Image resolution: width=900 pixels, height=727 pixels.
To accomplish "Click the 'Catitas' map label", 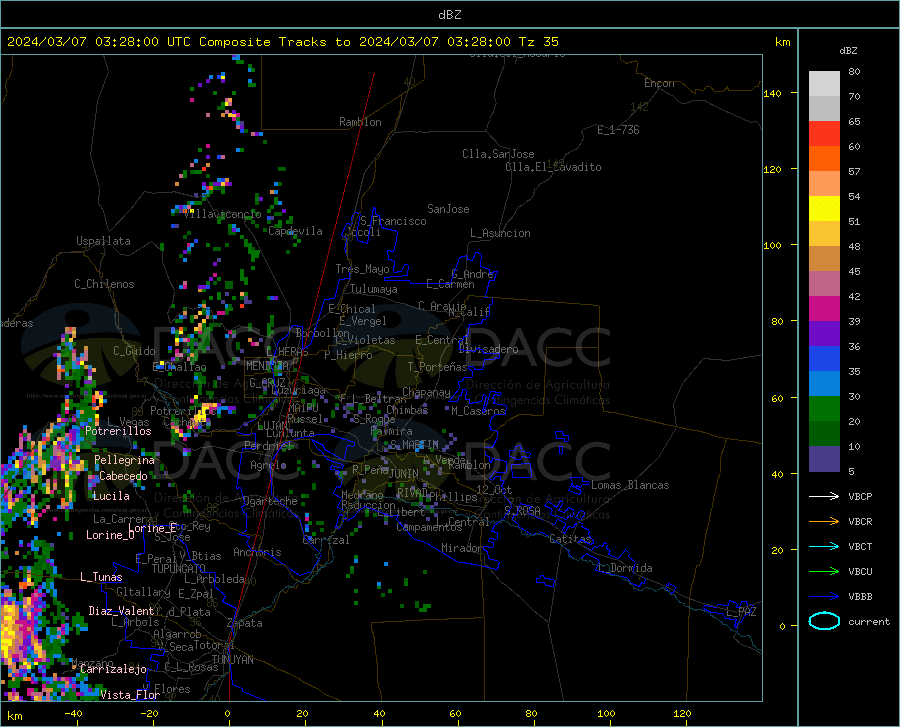I will tap(570, 539).
